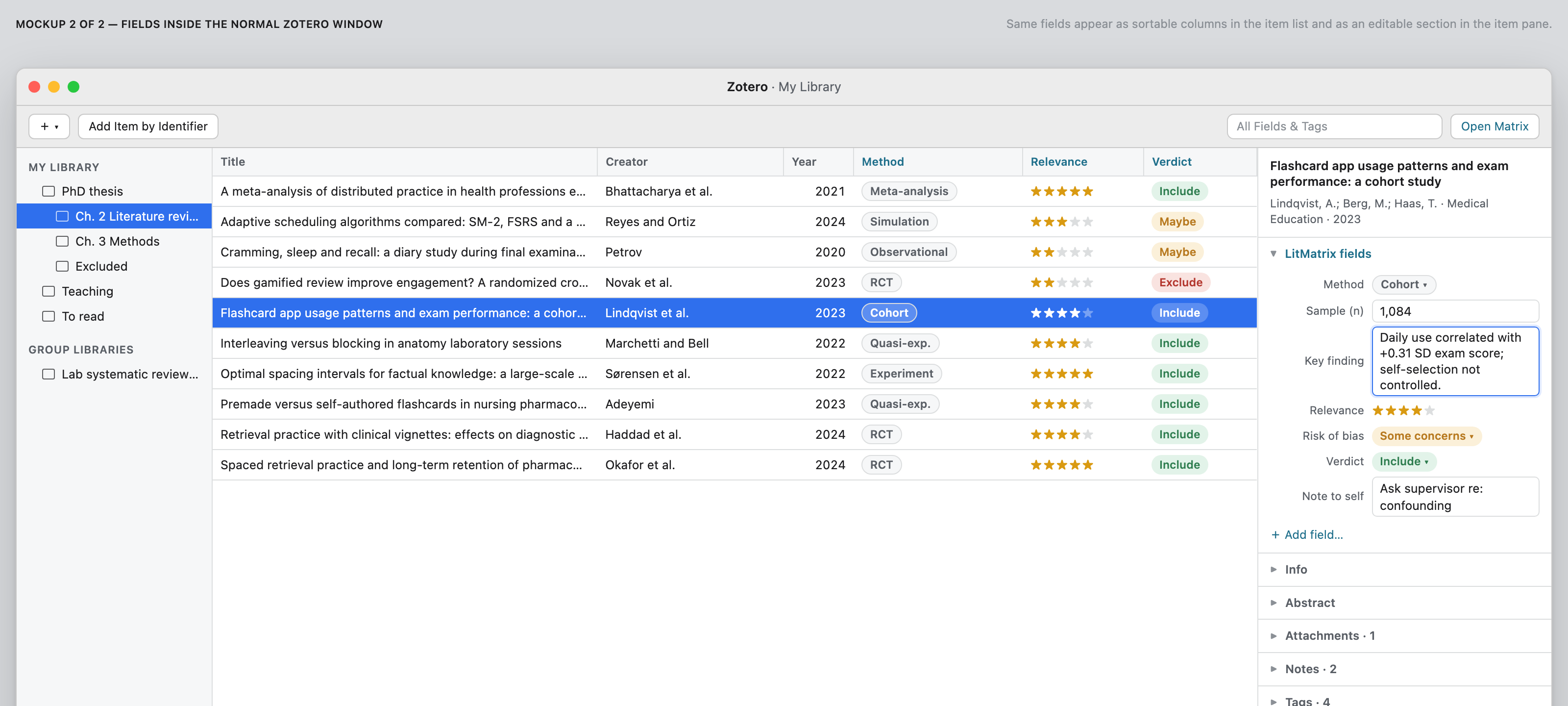The width and height of the screenshot is (1568, 706).
Task: Select the Okafor et al. item row
Action: 734,465
